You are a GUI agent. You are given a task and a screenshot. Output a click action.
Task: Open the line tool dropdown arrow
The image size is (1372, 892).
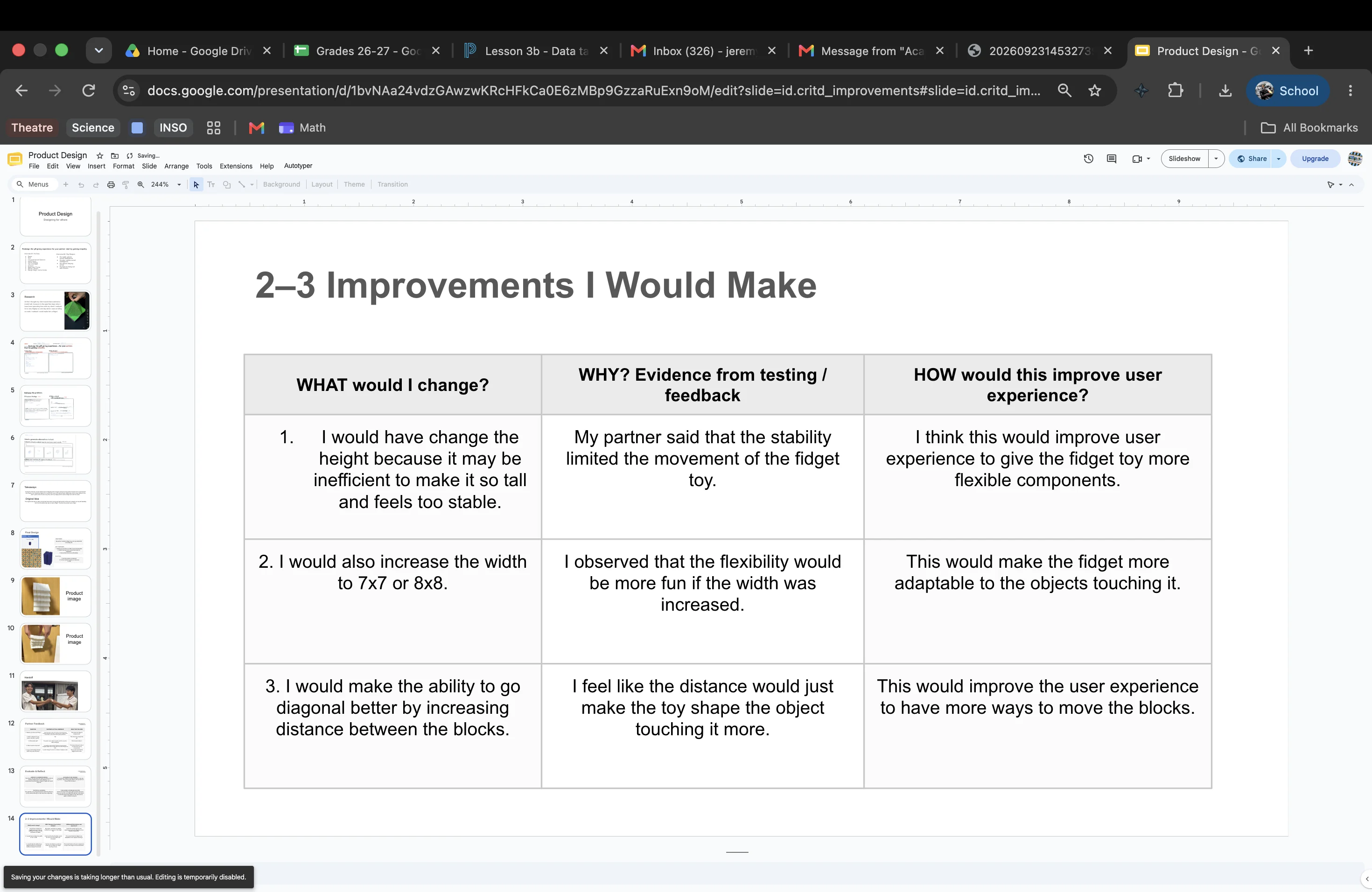252,184
